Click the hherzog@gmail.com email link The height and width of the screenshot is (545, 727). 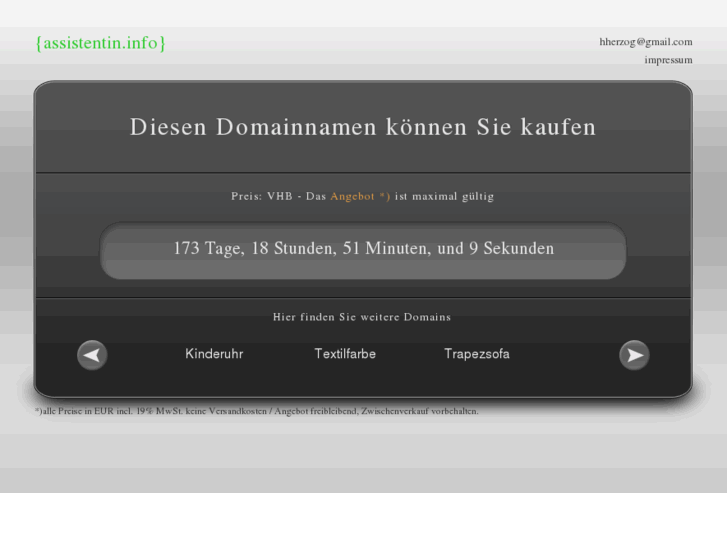tap(646, 42)
